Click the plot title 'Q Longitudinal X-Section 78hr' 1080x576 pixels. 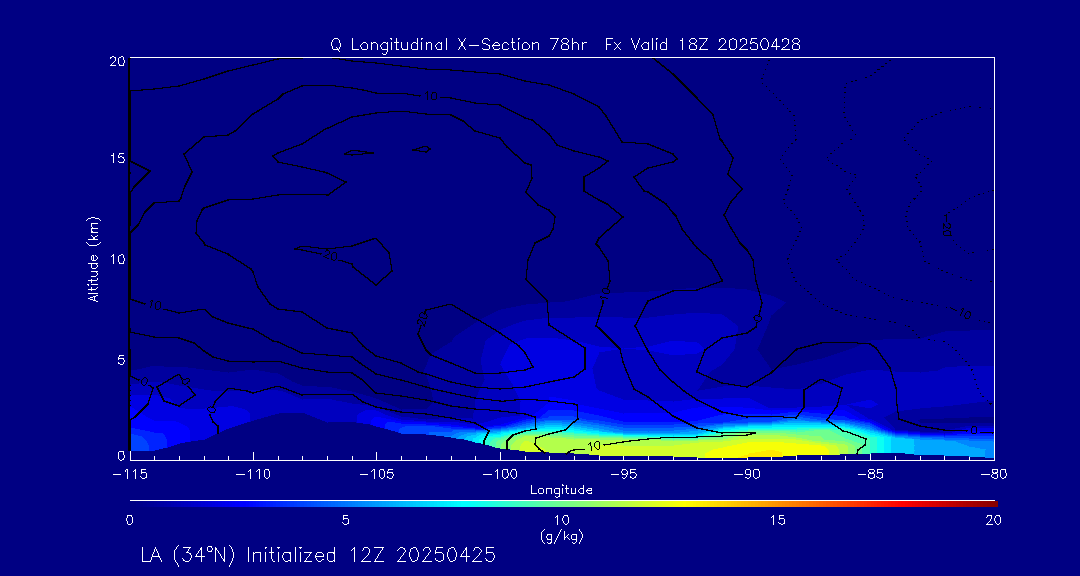pos(459,45)
